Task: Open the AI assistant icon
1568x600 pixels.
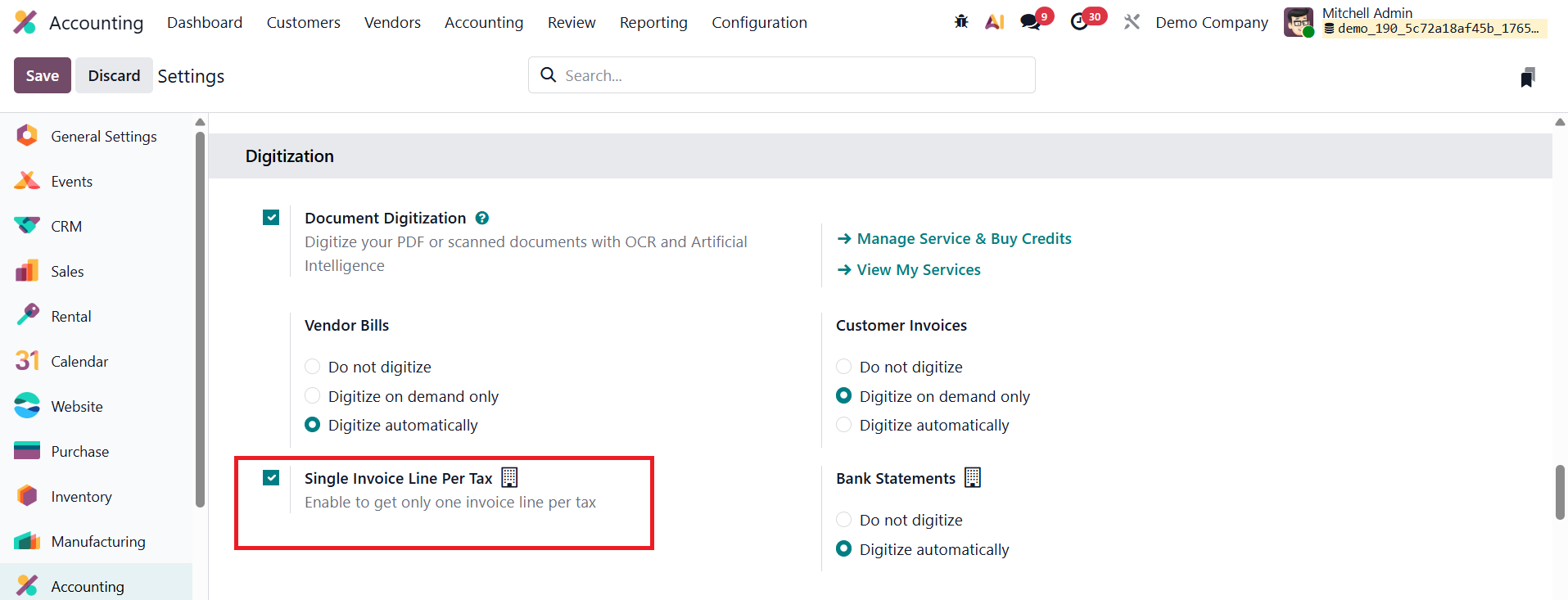Action: pos(994,22)
